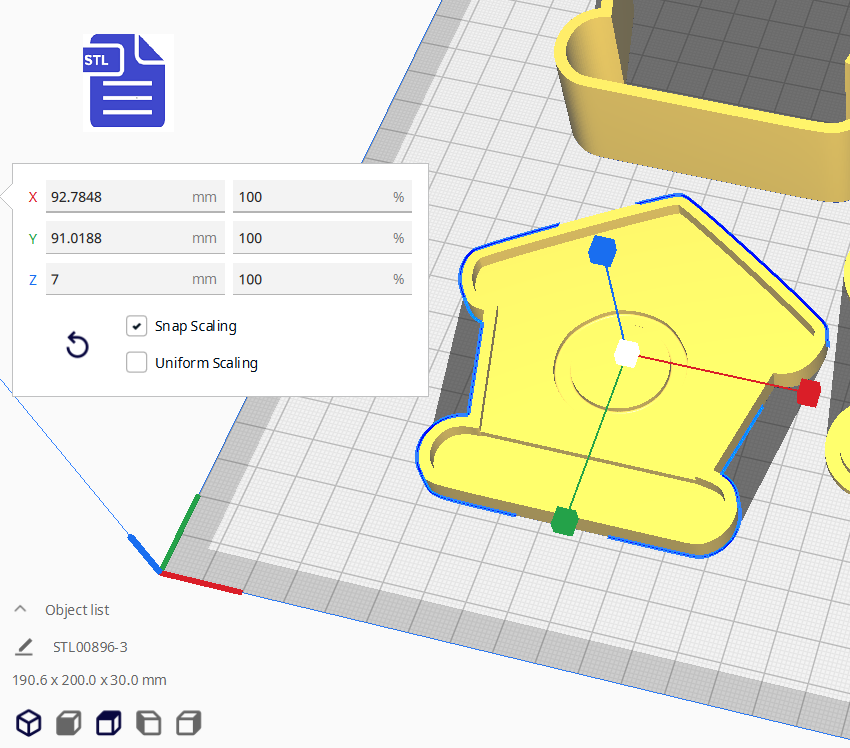The image size is (850, 748).
Task: Select the front view camera icon
Action: 68,722
